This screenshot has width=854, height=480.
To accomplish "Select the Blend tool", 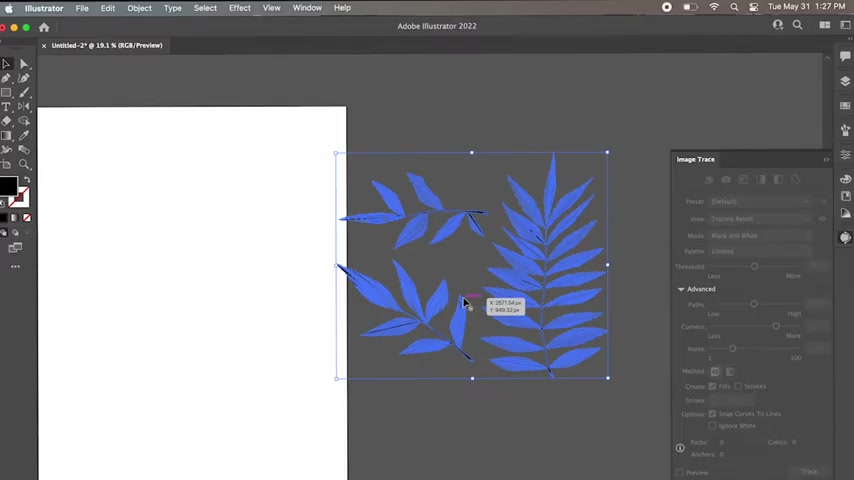I will 24,150.
